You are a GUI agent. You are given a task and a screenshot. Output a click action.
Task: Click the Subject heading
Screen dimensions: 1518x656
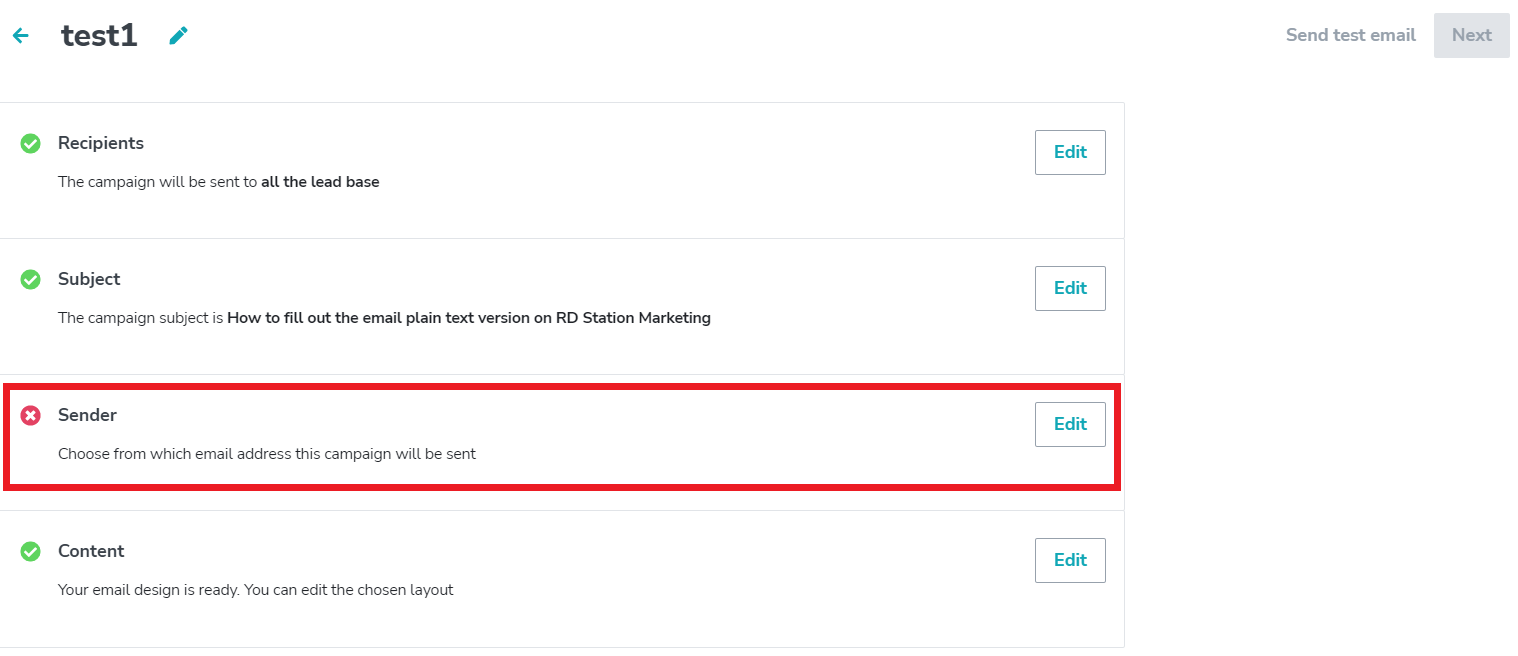click(89, 279)
